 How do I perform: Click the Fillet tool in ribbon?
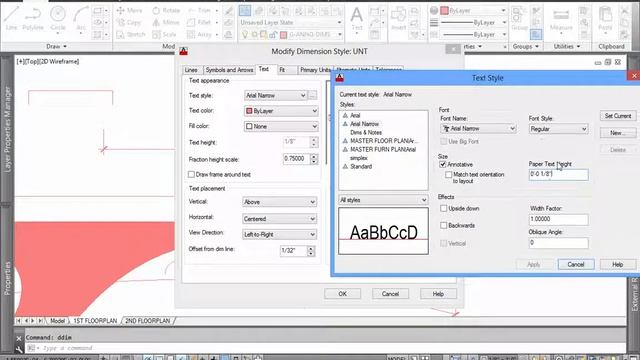(x=199, y=22)
